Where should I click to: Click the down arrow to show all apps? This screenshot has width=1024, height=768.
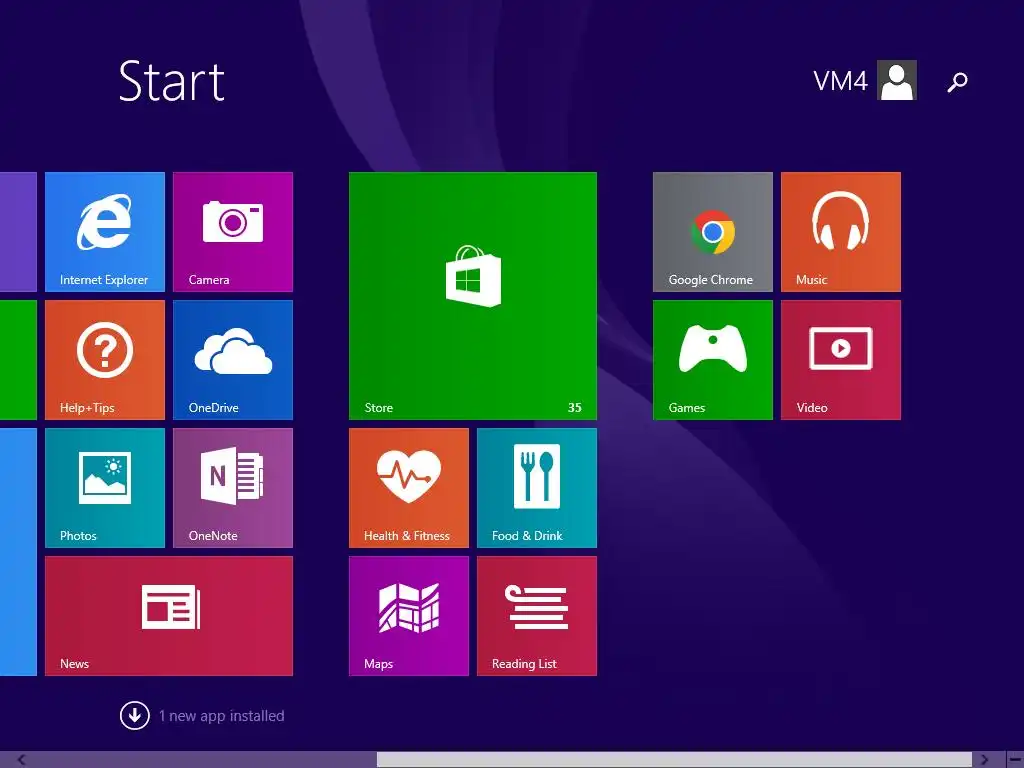click(135, 716)
